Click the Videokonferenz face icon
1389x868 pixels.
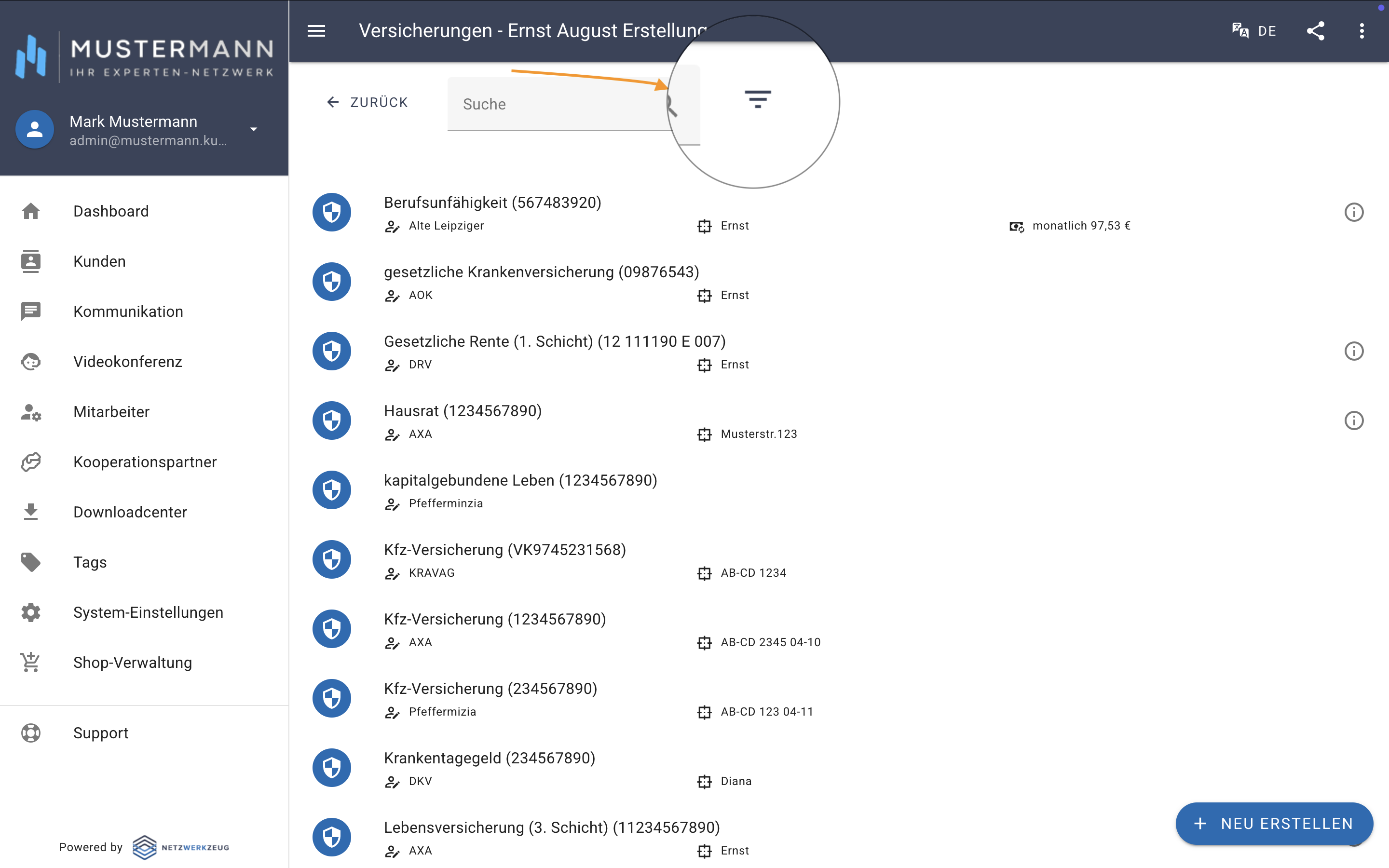[x=31, y=362]
